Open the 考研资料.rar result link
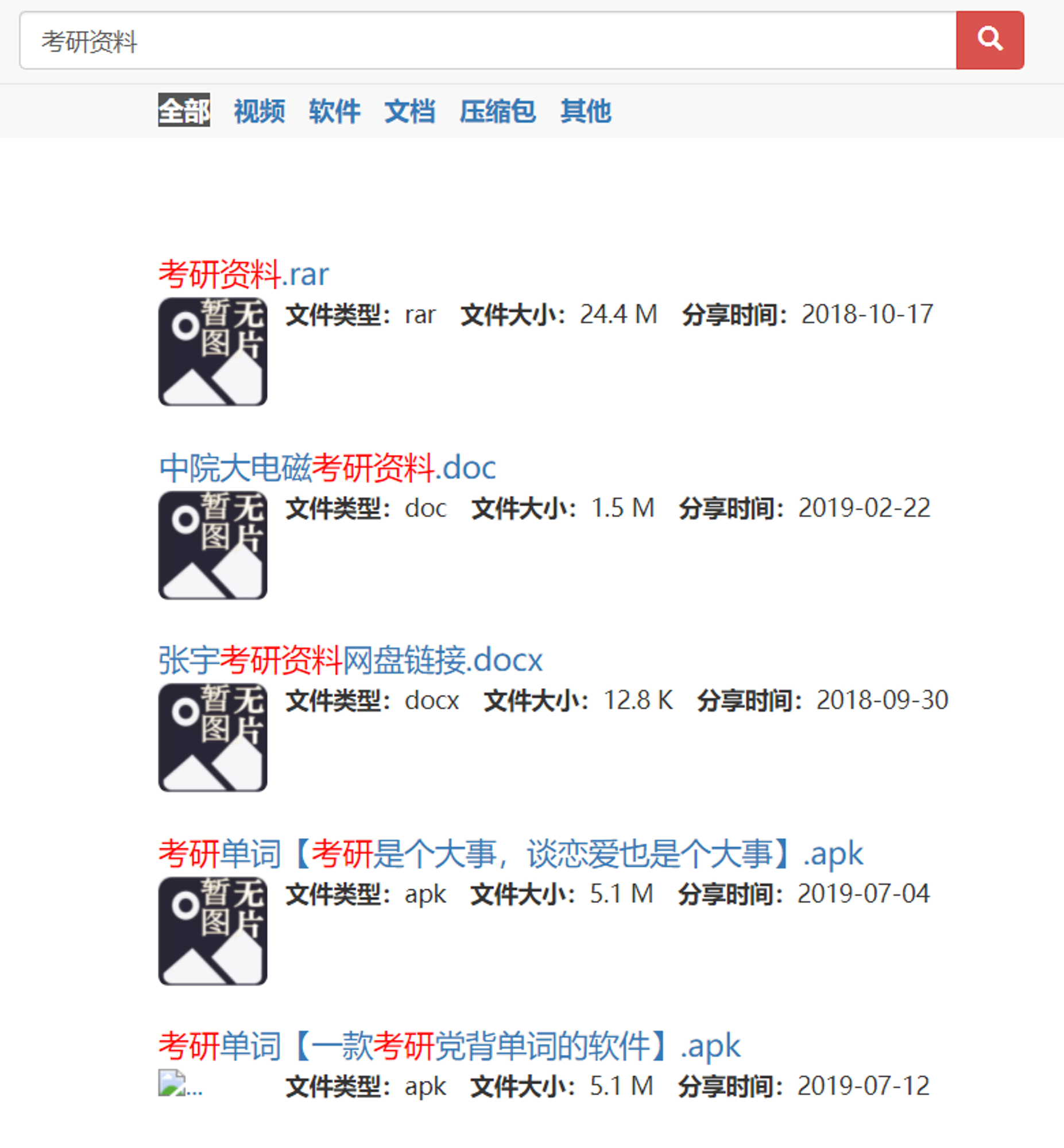Screen dimensions: 1064x1148 click(x=244, y=274)
